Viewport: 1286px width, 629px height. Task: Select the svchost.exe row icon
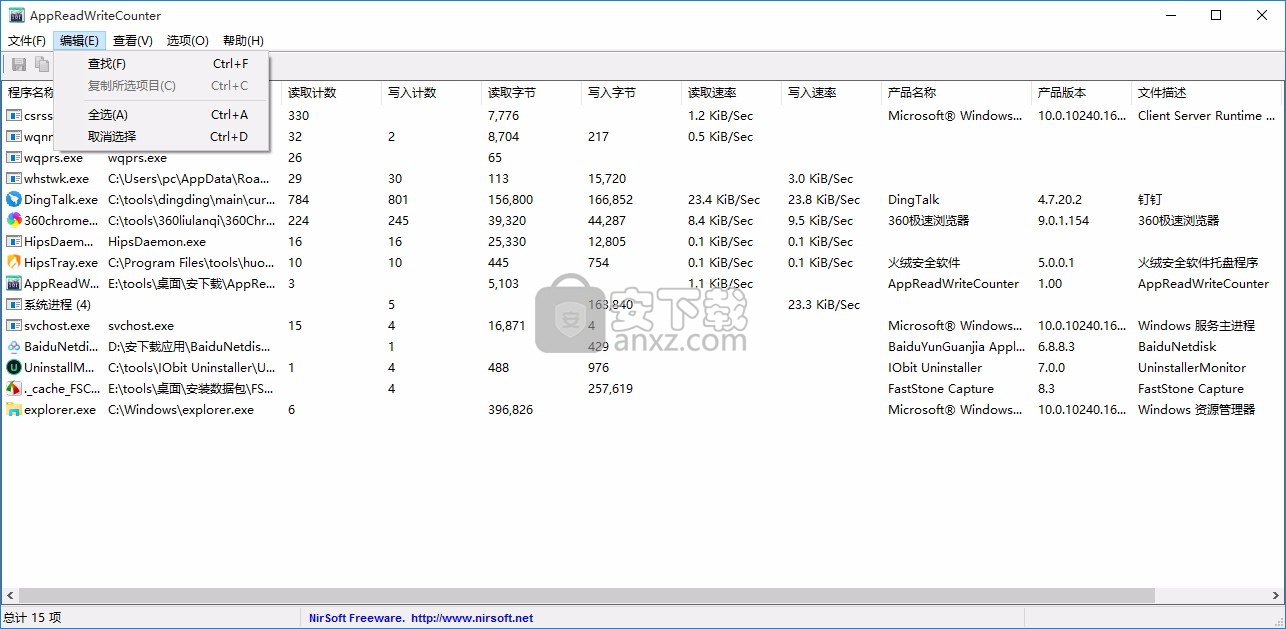tap(14, 326)
